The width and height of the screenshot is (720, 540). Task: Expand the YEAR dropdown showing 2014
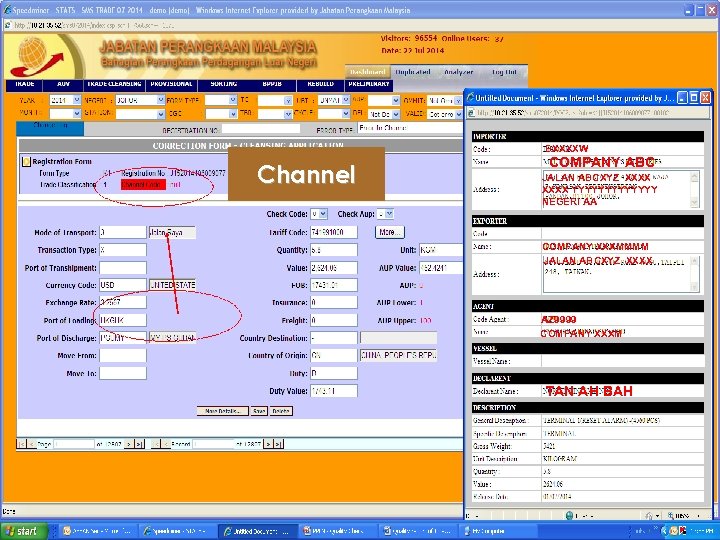77,100
